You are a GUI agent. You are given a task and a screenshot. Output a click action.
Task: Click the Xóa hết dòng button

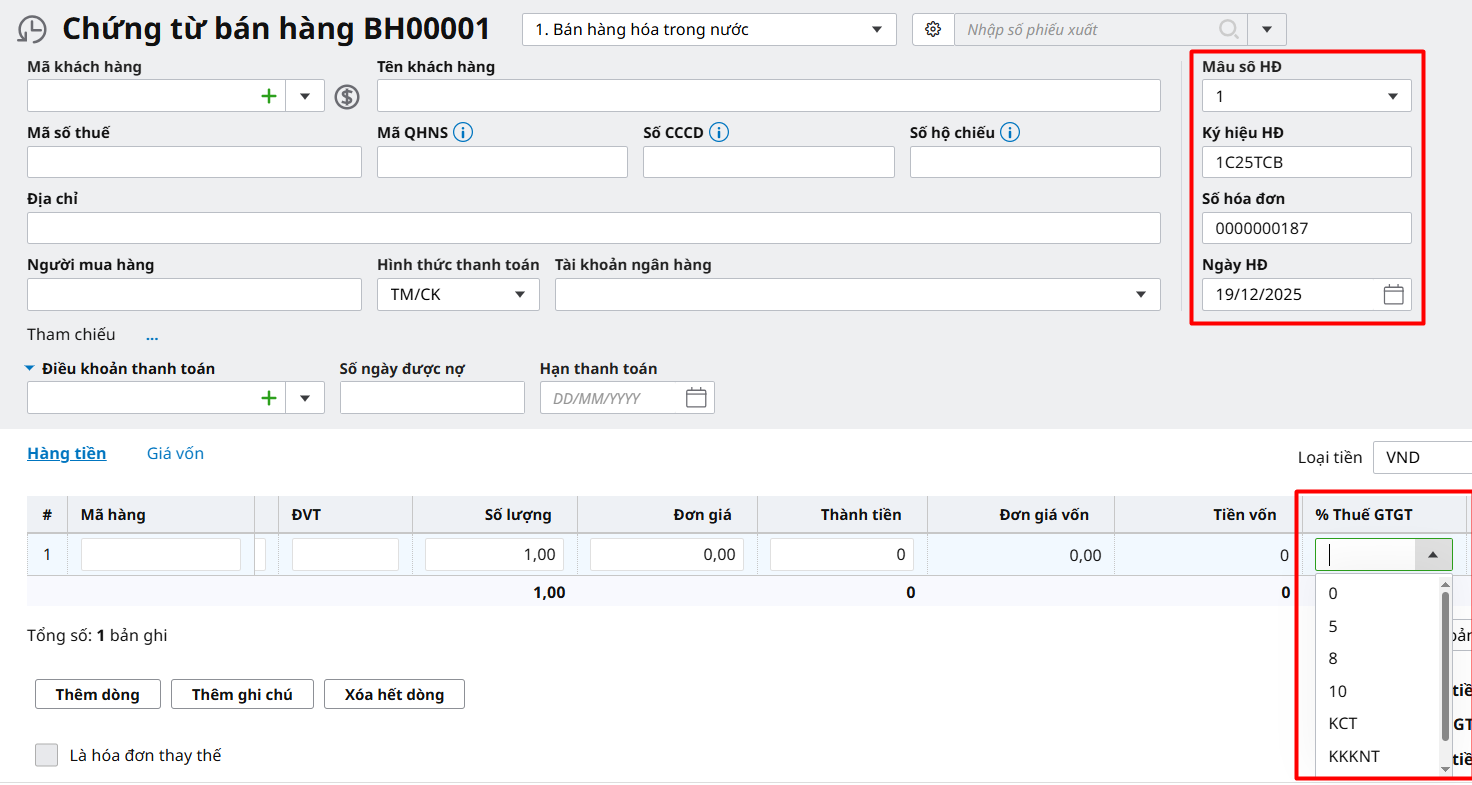click(x=394, y=694)
